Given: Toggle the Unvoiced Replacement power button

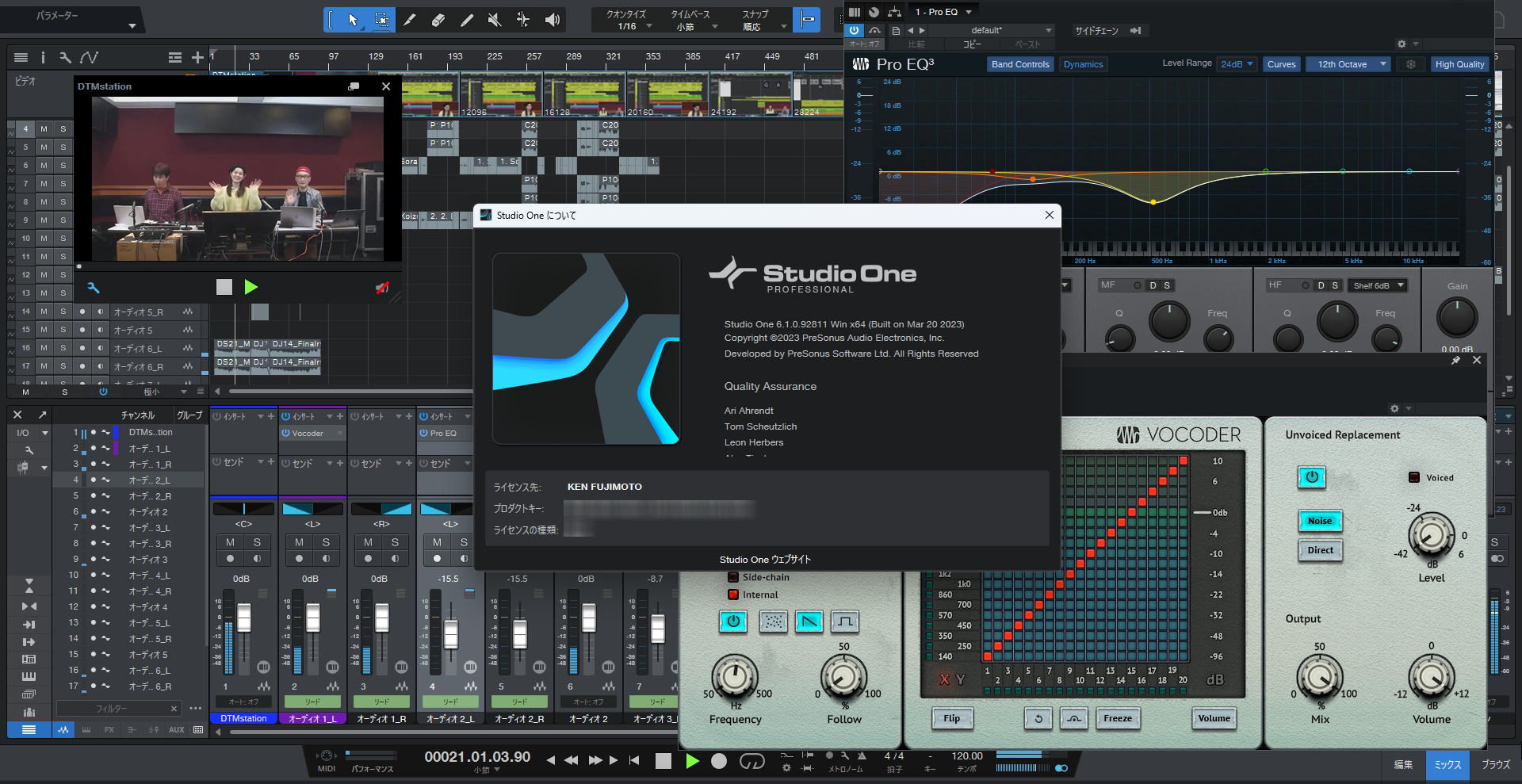Looking at the screenshot, I should (x=1312, y=477).
